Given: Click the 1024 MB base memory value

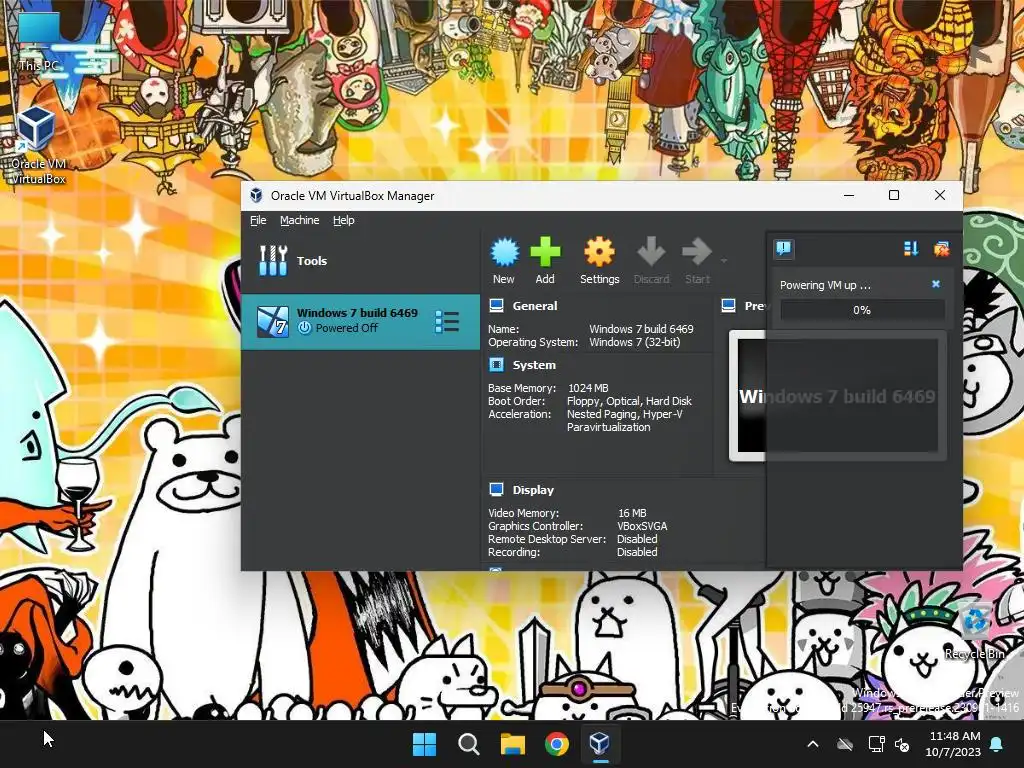Looking at the screenshot, I should 588,388.
